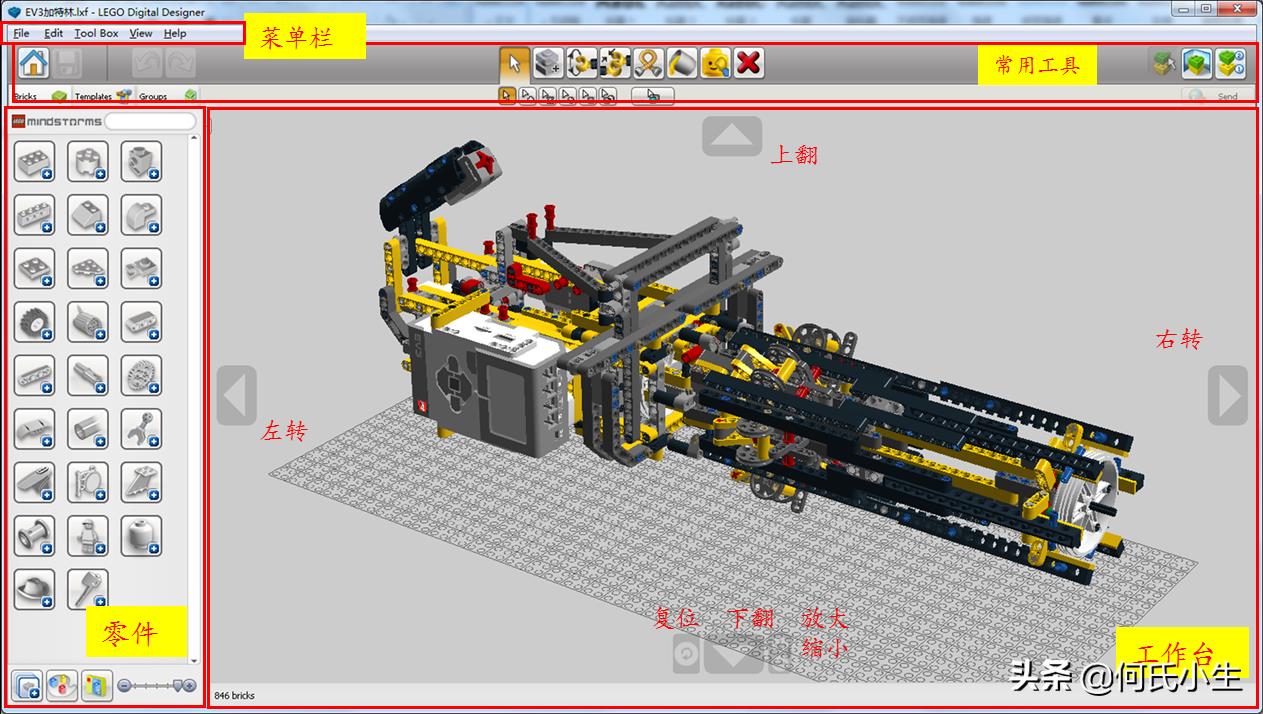The width and height of the screenshot is (1263, 714).
Task: Switch to the Templates tab
Action: [x=102, y=96]
